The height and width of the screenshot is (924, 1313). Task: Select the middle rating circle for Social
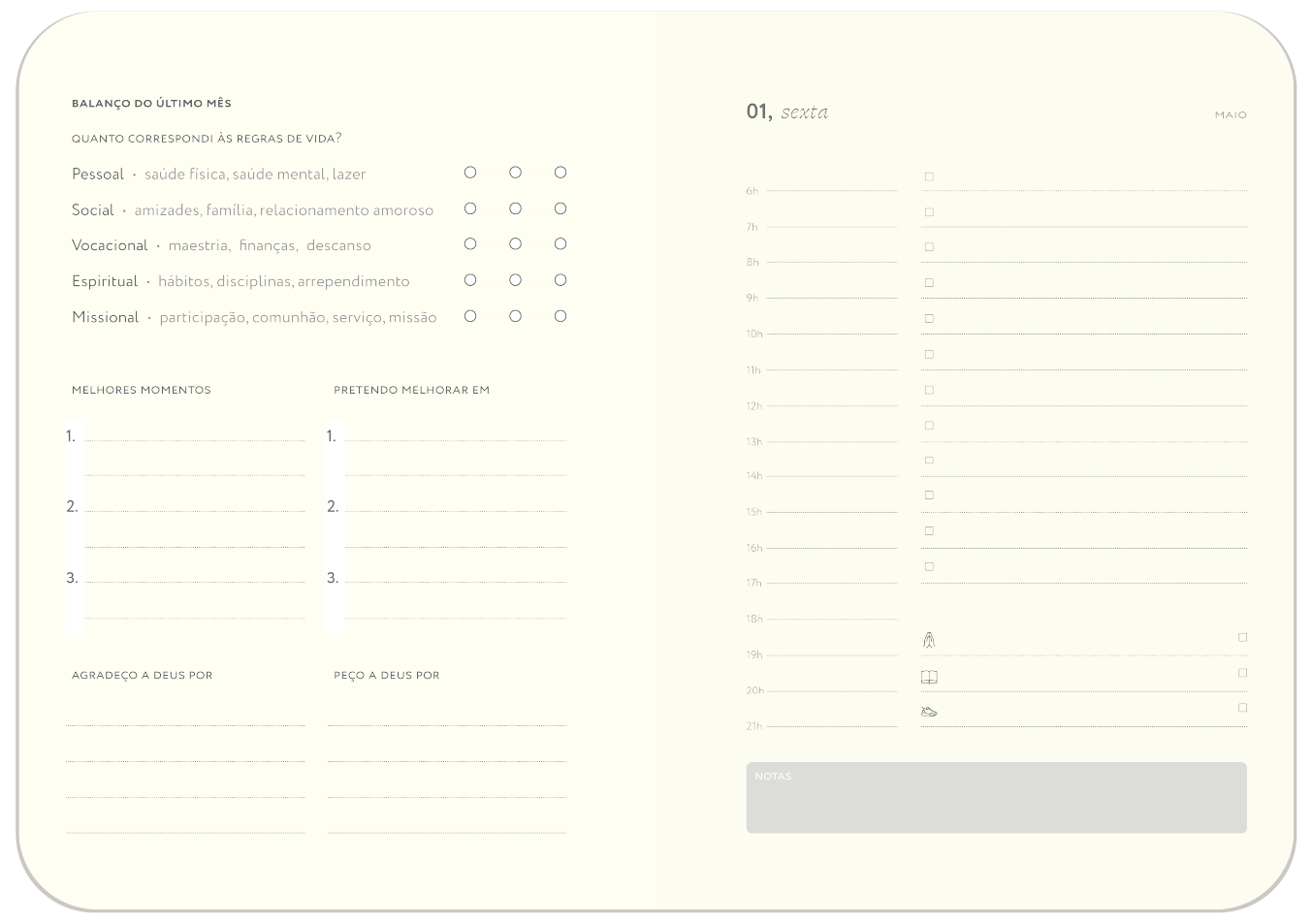(515, 208)
